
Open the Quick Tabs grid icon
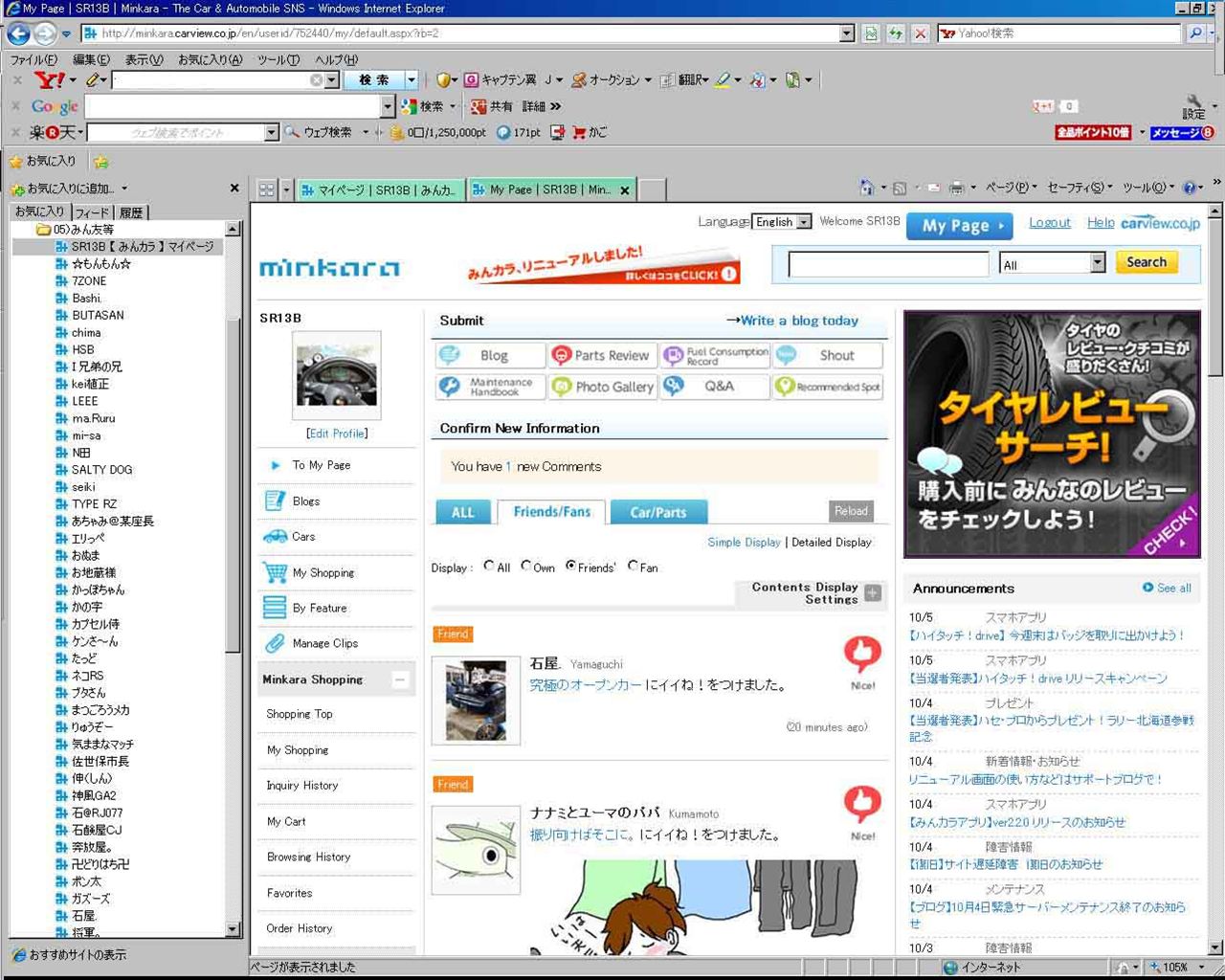click(266, 189)
